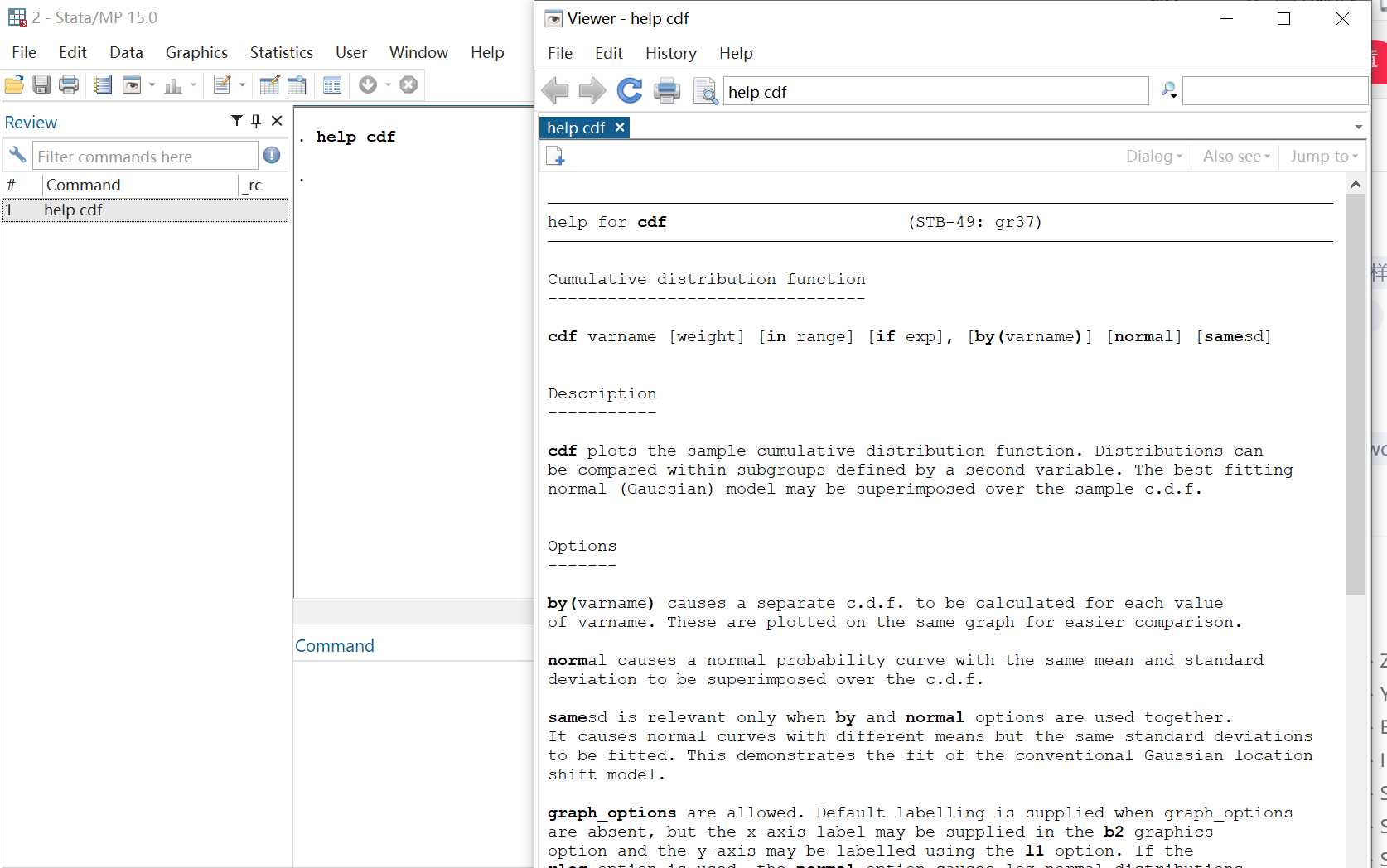Open the Data Editor in browse mode
This screenshot has height=868, width=1387.
297,84
